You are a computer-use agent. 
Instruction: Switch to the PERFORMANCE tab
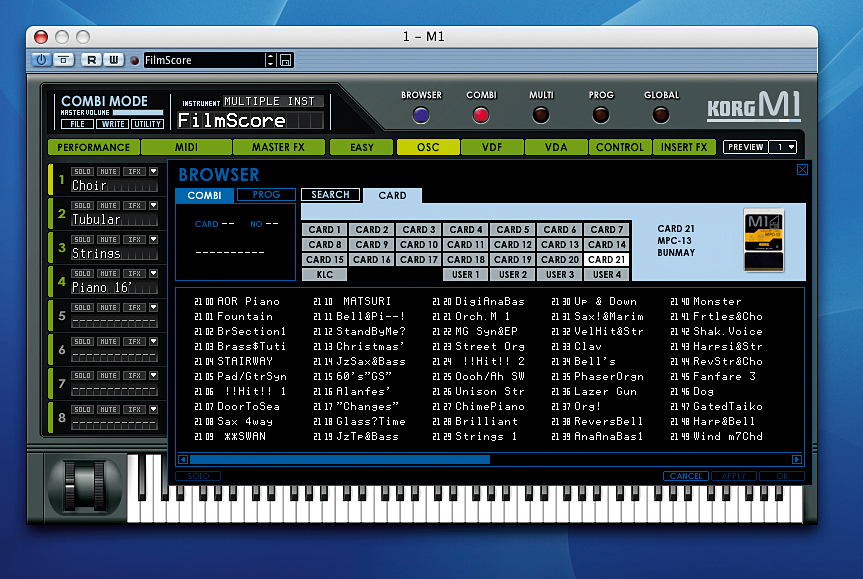point(94,148)
